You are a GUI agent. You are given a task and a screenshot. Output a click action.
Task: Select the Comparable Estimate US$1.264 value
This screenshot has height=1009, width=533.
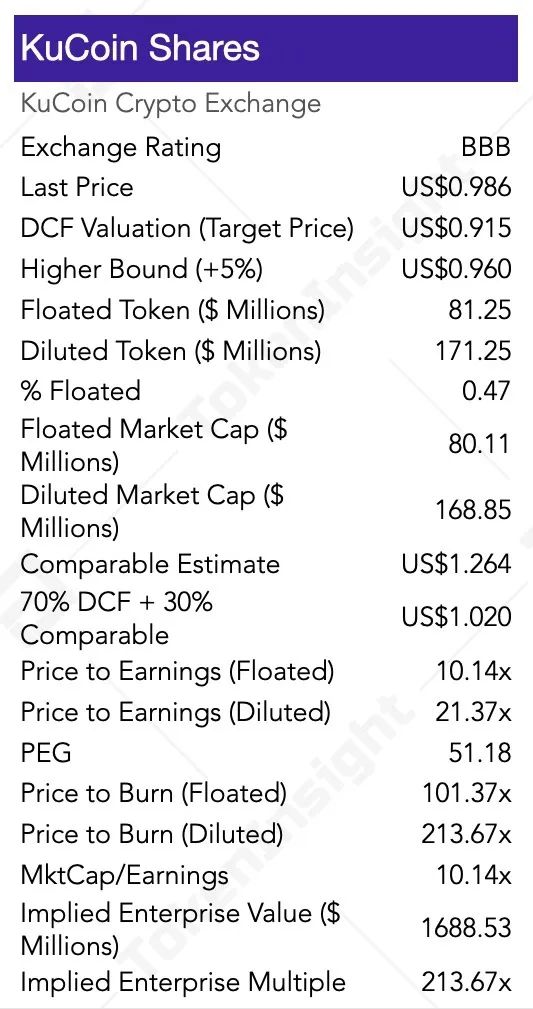coord(456,564)
